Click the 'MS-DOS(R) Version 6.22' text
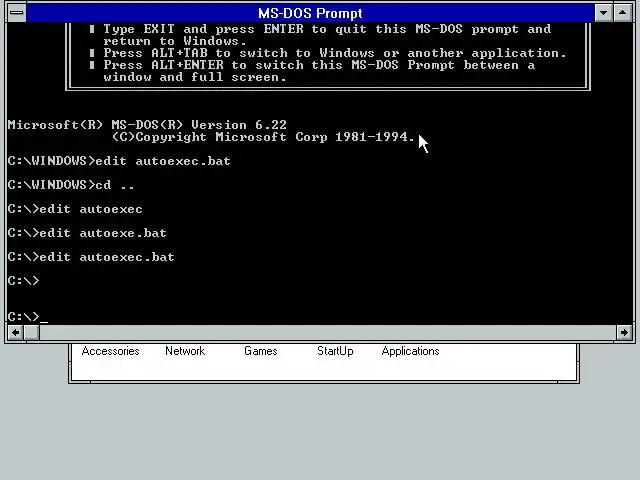Image resolution: width=640 pixels, height=480 pixels. coord(199,124)
